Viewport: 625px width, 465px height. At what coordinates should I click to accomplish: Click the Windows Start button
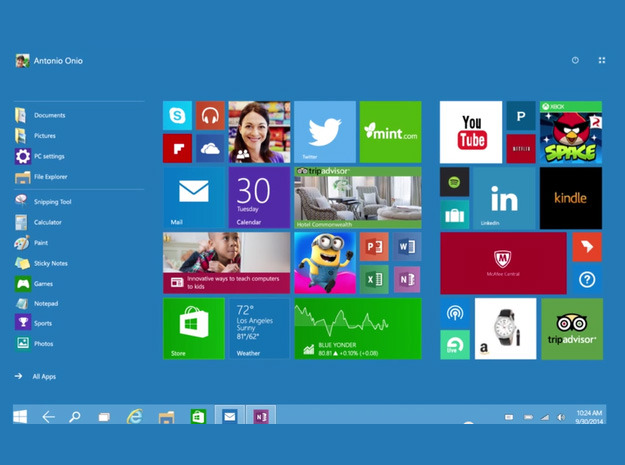coord(20,416)
